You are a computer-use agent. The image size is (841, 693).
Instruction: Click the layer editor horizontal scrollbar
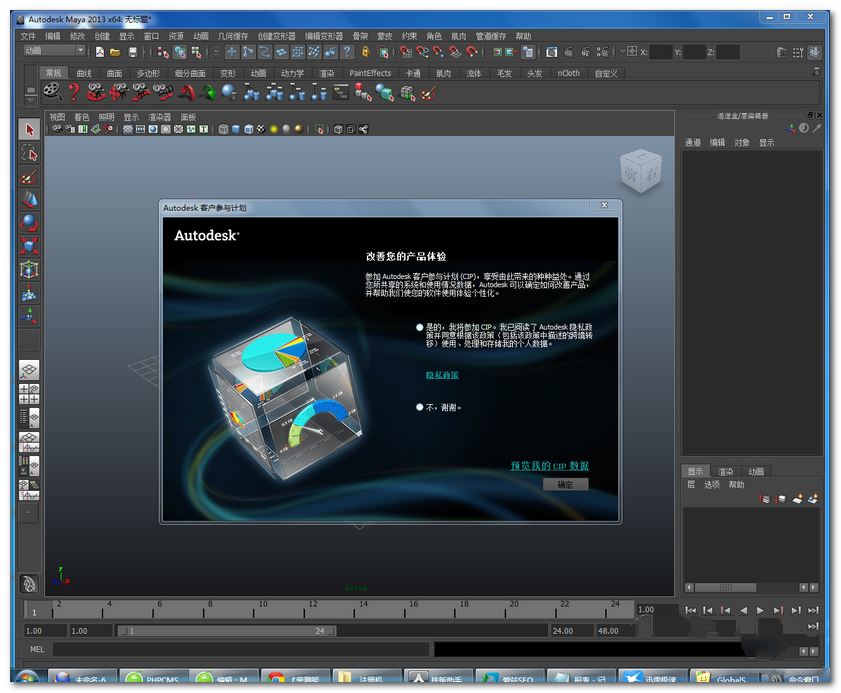(x=726, y=587)
